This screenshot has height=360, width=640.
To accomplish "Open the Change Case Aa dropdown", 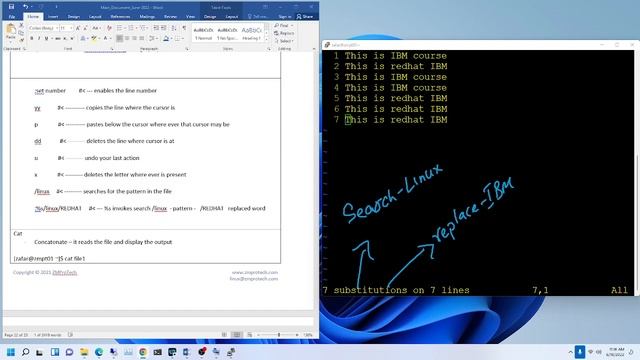I will click(x=96, y=28).
